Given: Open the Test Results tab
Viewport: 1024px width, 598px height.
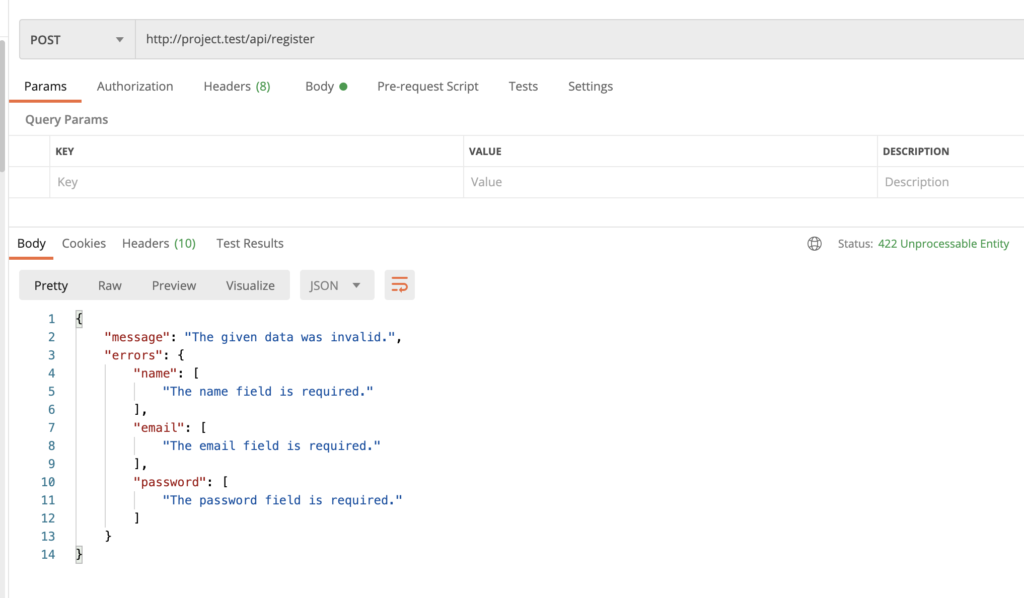Looking at the screenshot, I should (250, 244).
